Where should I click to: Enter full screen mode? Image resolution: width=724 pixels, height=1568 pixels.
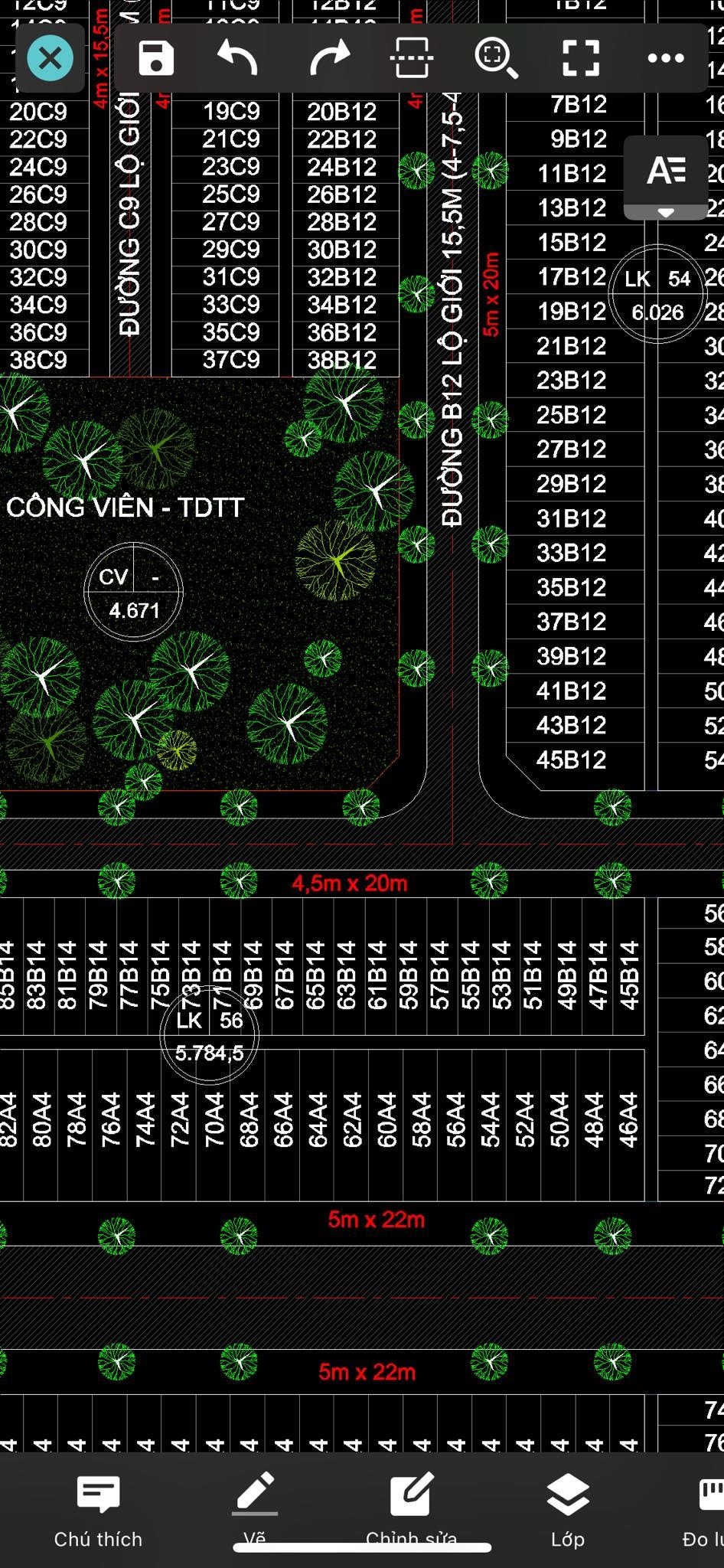click(581, 58)
